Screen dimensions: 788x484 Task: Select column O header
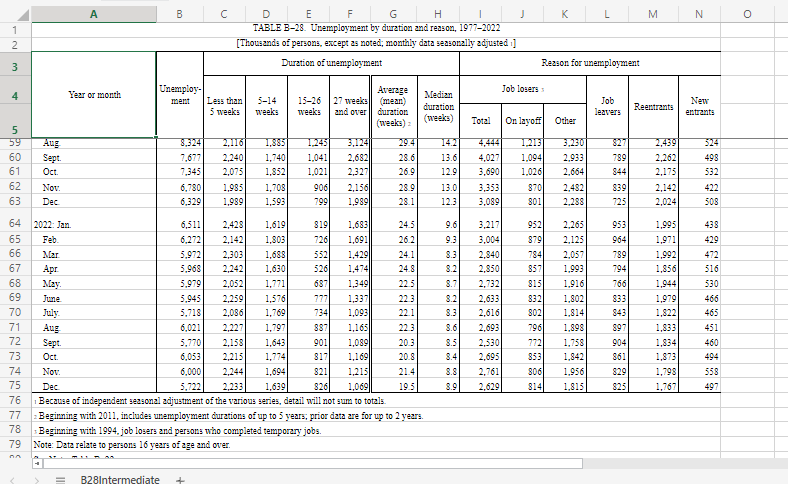(747, 15)
